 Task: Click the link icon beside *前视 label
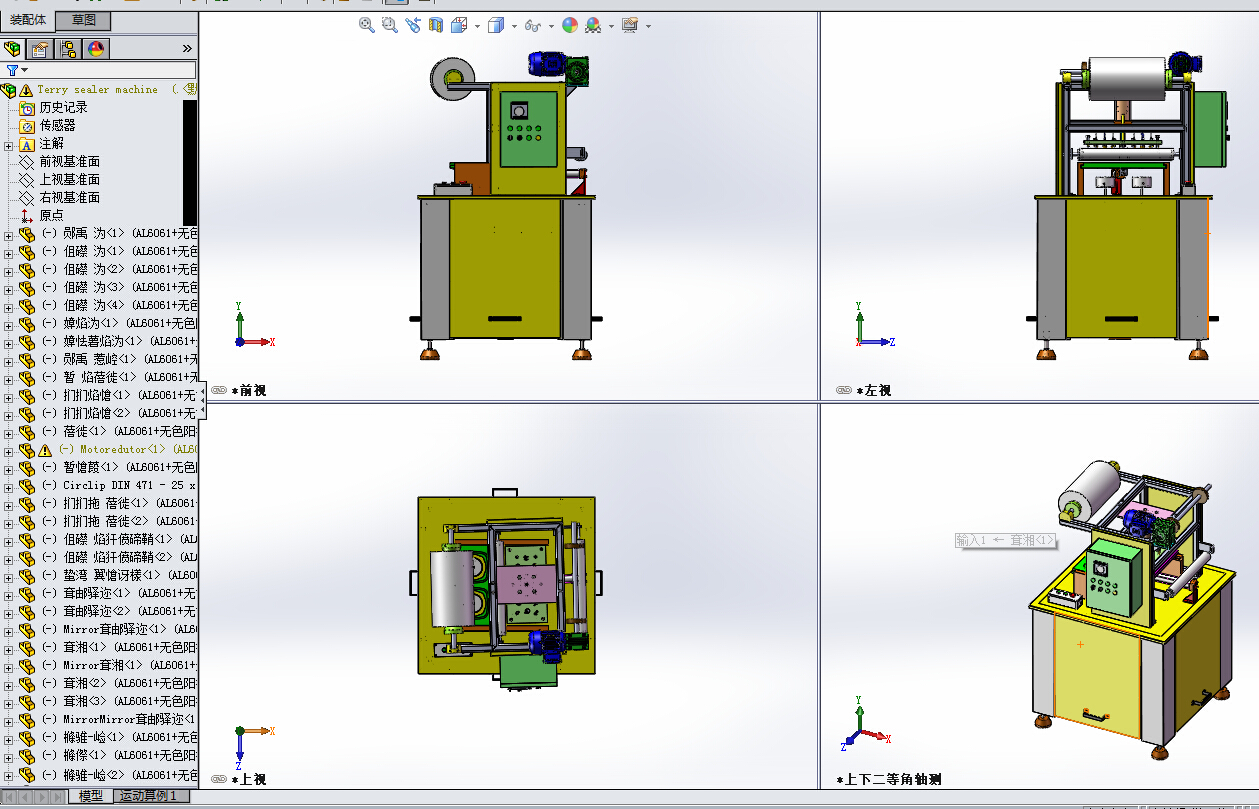tap(219, 391)
